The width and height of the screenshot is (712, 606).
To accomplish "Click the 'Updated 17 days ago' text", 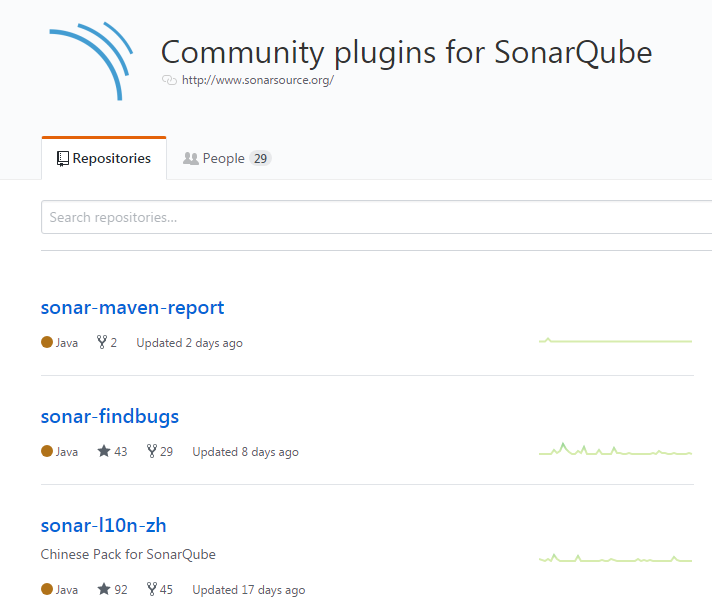I will point(248,590).
